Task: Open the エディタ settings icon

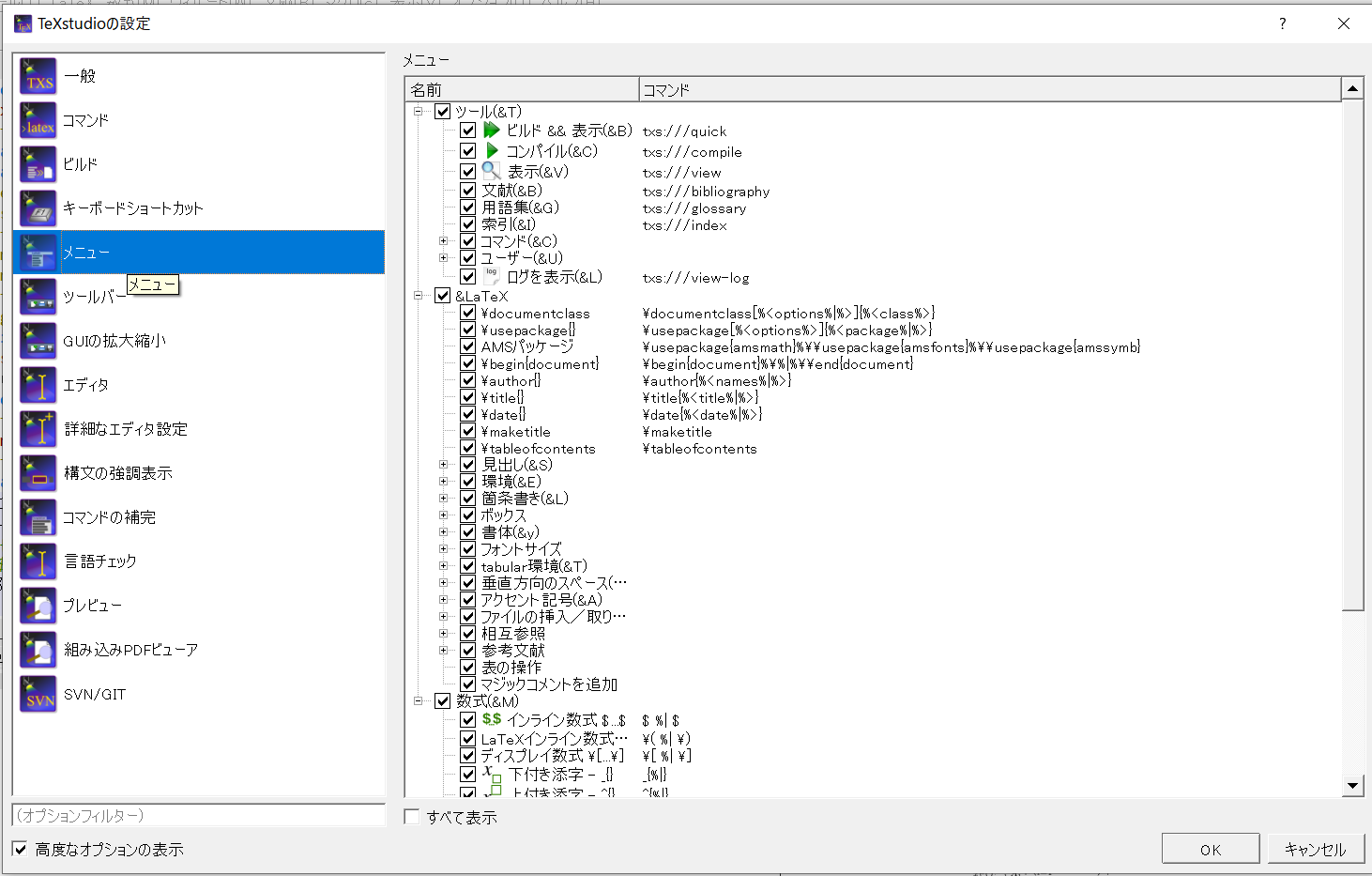Action: (x=38, y=385)
